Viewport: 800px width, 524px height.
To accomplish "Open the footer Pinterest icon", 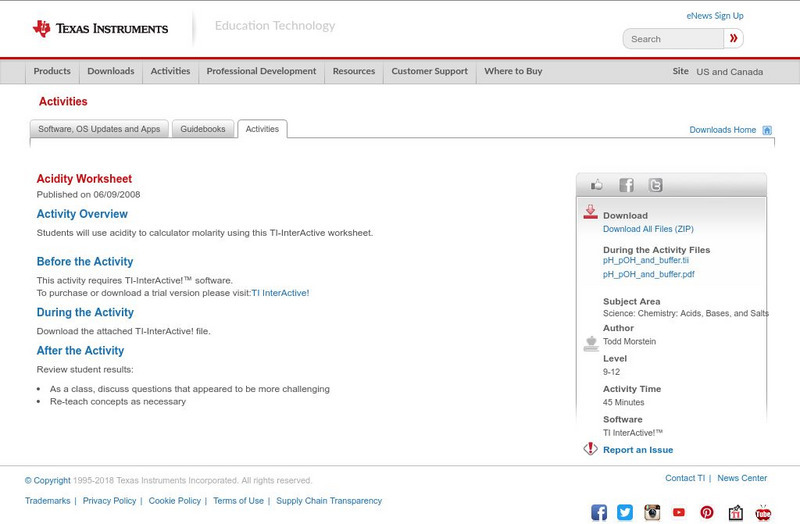I will 707,512.
